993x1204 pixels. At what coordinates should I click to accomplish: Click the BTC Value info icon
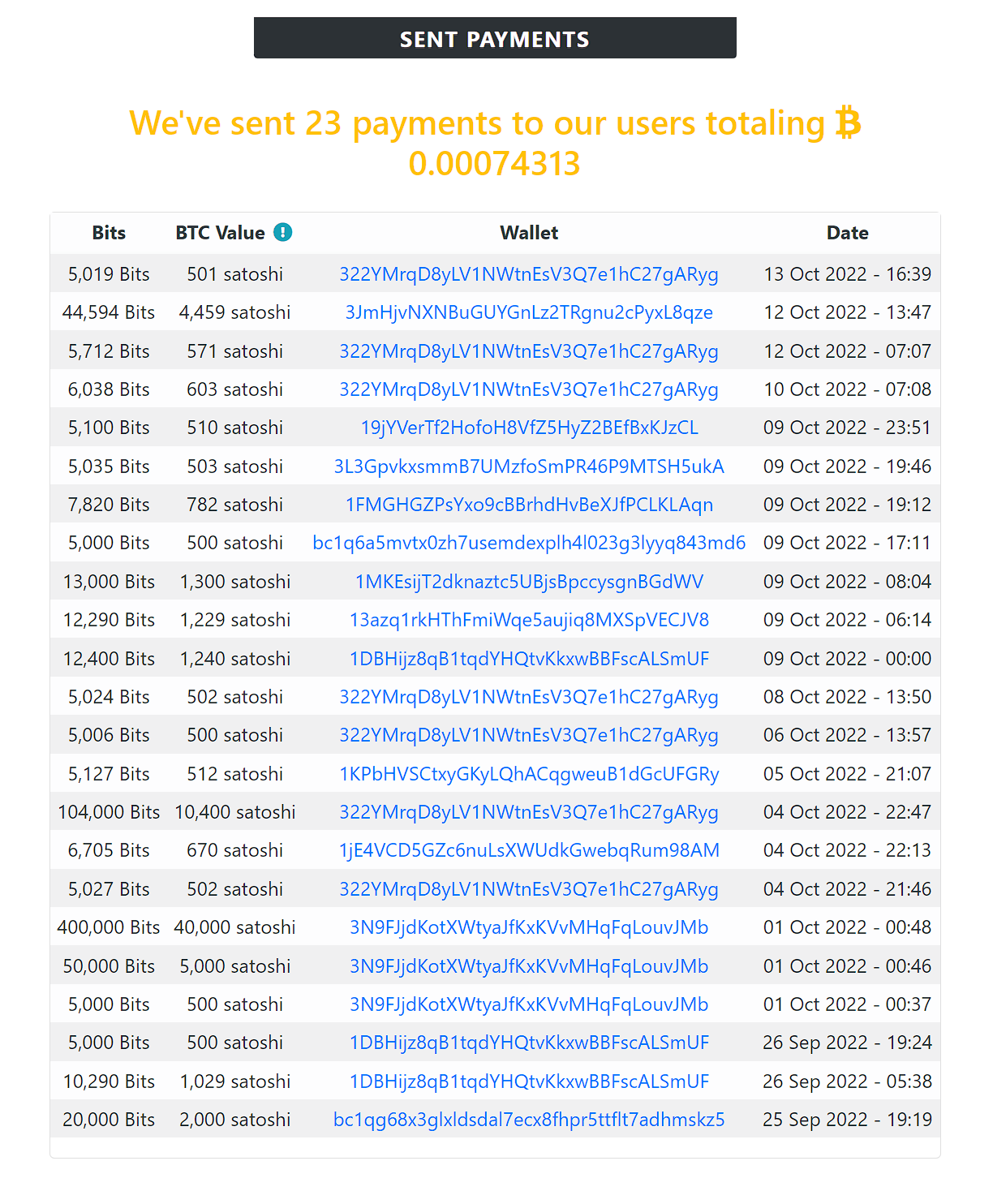pyautogui.click(x=282, y=233)
